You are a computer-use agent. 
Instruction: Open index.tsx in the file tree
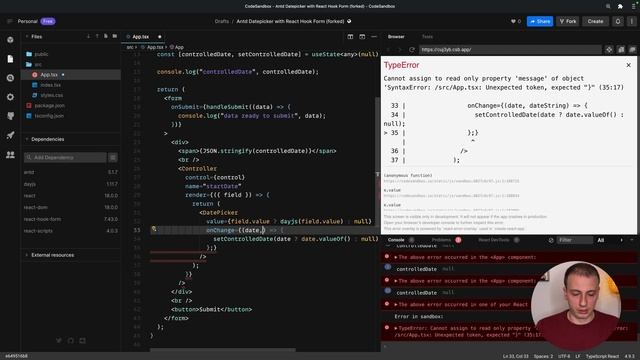click(50, 85)
